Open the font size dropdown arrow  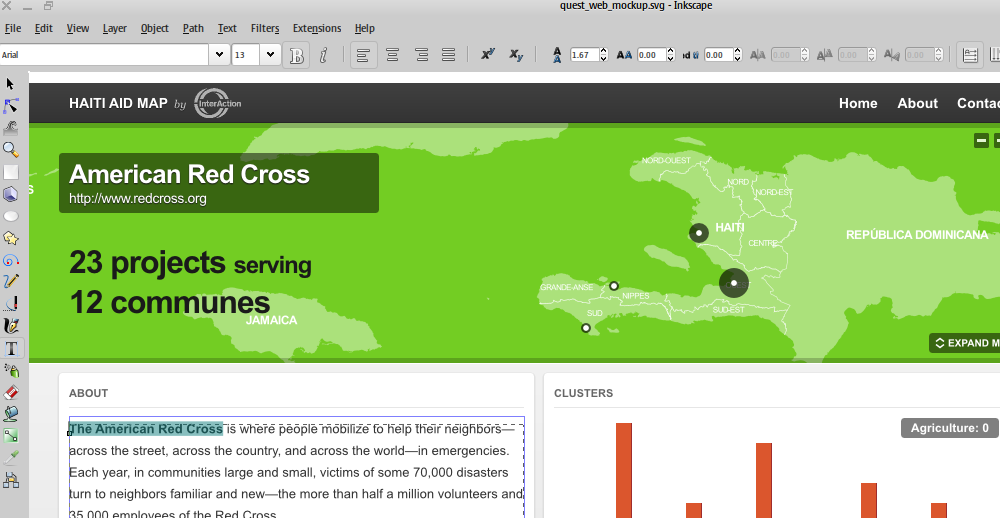coord(270,55)
